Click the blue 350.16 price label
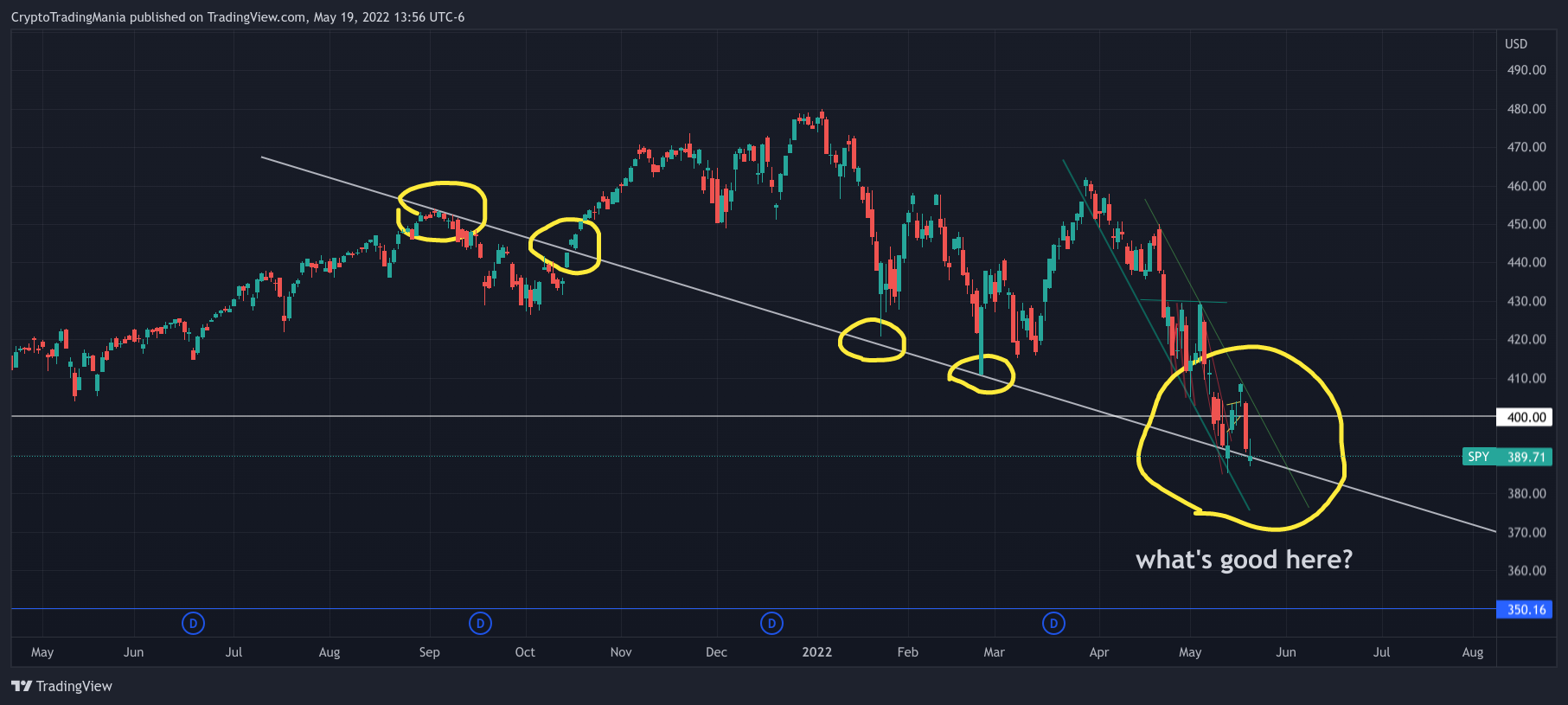Screen dimensions: 1568x705 [x=1525, y=610]
